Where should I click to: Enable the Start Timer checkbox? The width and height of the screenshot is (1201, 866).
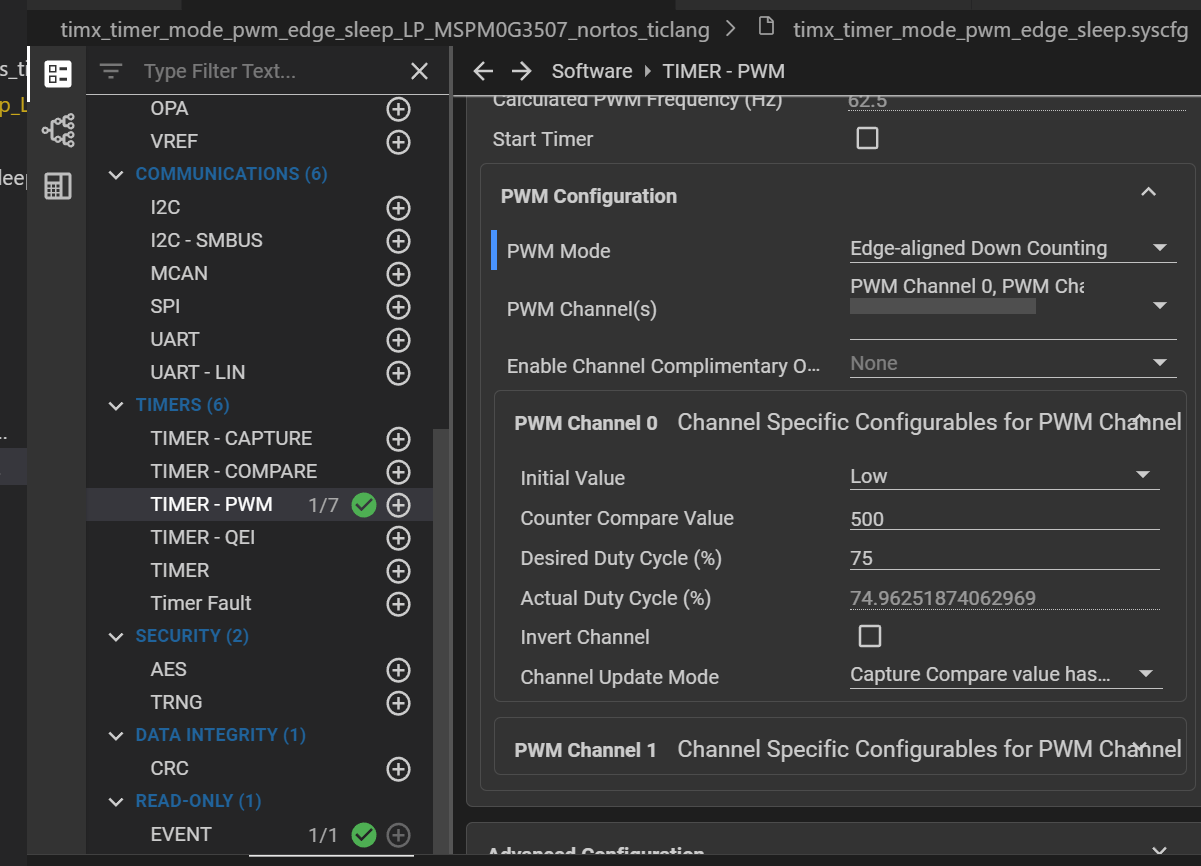[x=867, y=139]
